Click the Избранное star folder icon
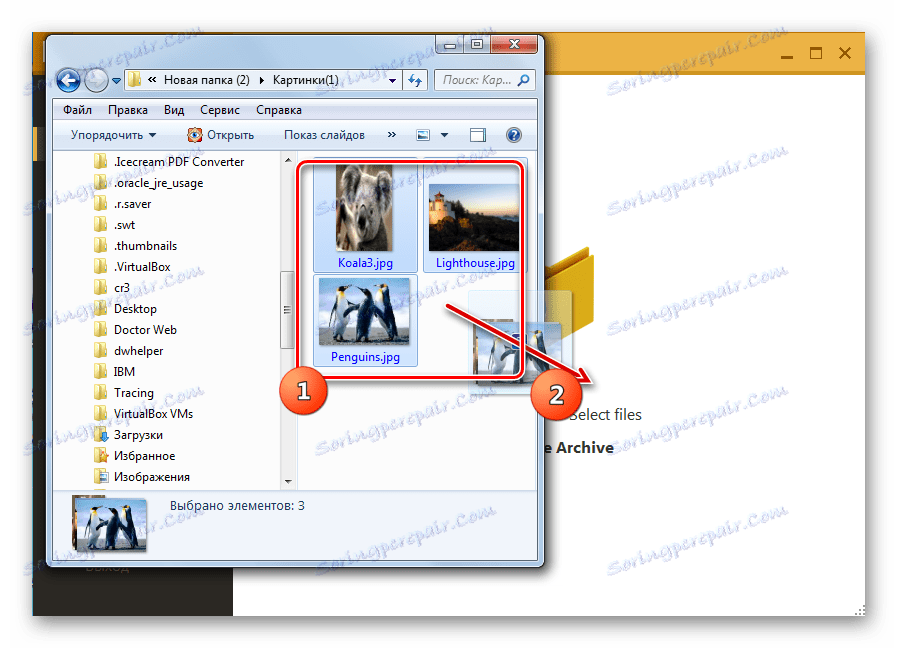Viewport: 897px width, 648px height. point(101,456)
